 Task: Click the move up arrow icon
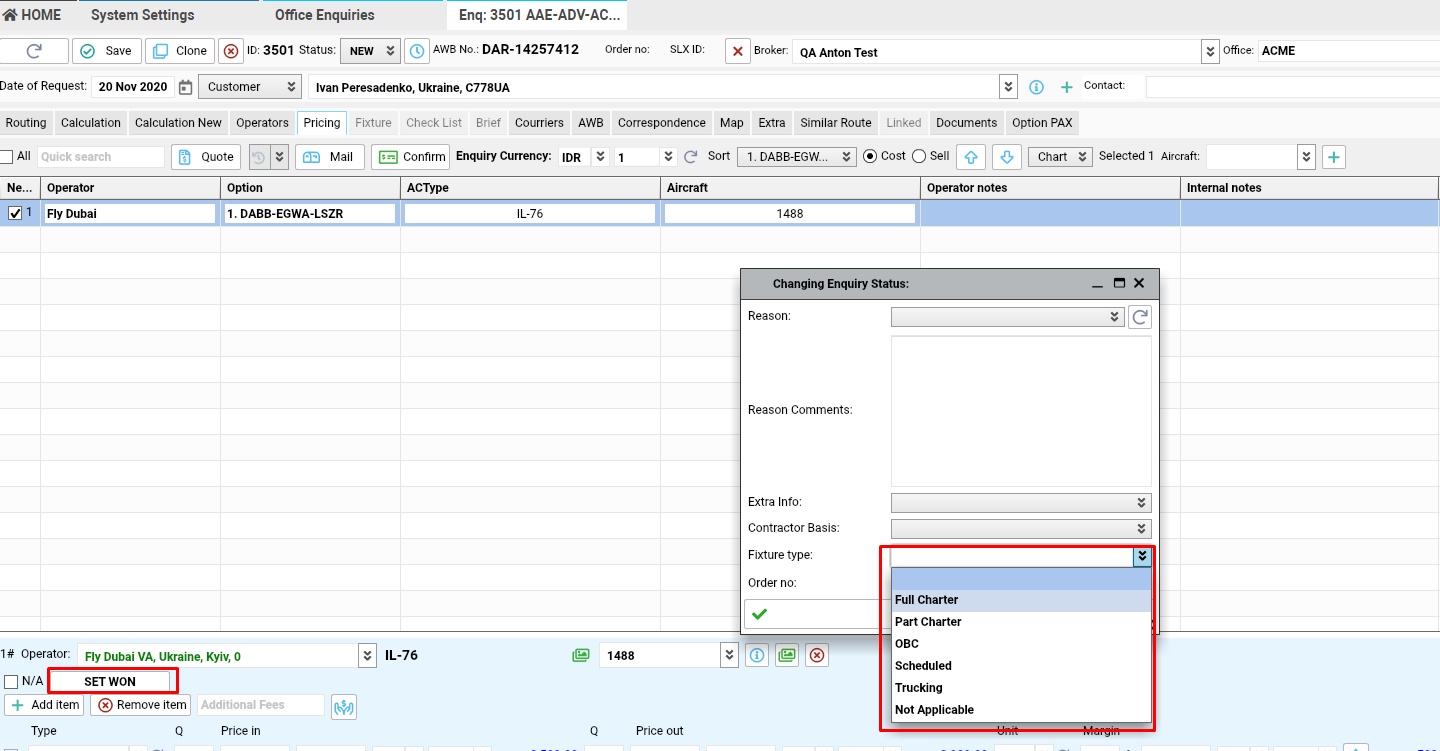(971, 157)
